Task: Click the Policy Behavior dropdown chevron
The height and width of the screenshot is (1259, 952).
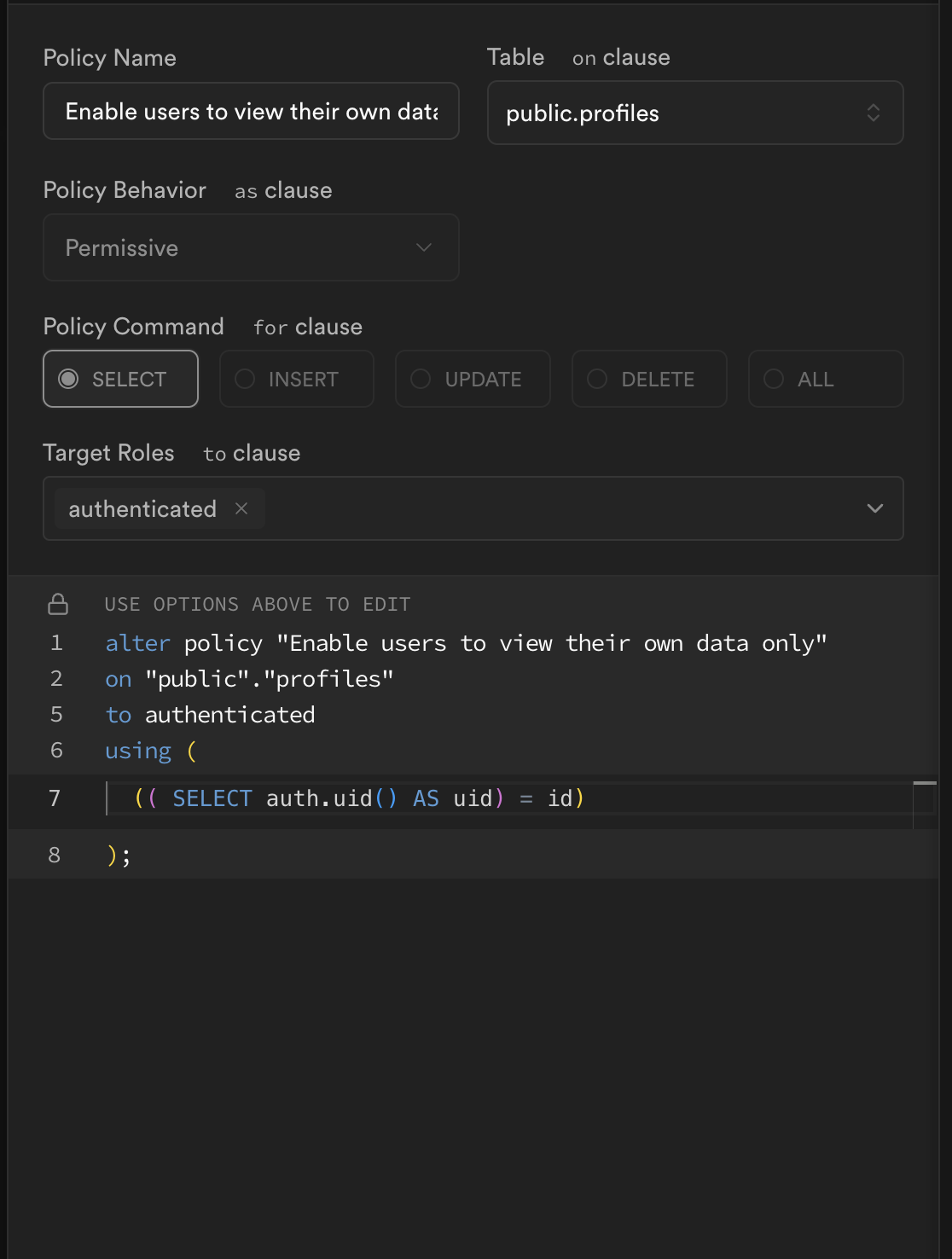Action: (424, 247)
